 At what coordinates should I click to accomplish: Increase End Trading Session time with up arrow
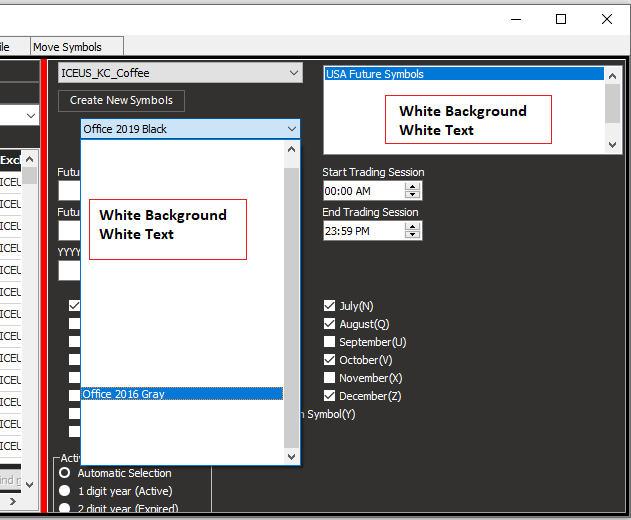click(412, 227)
